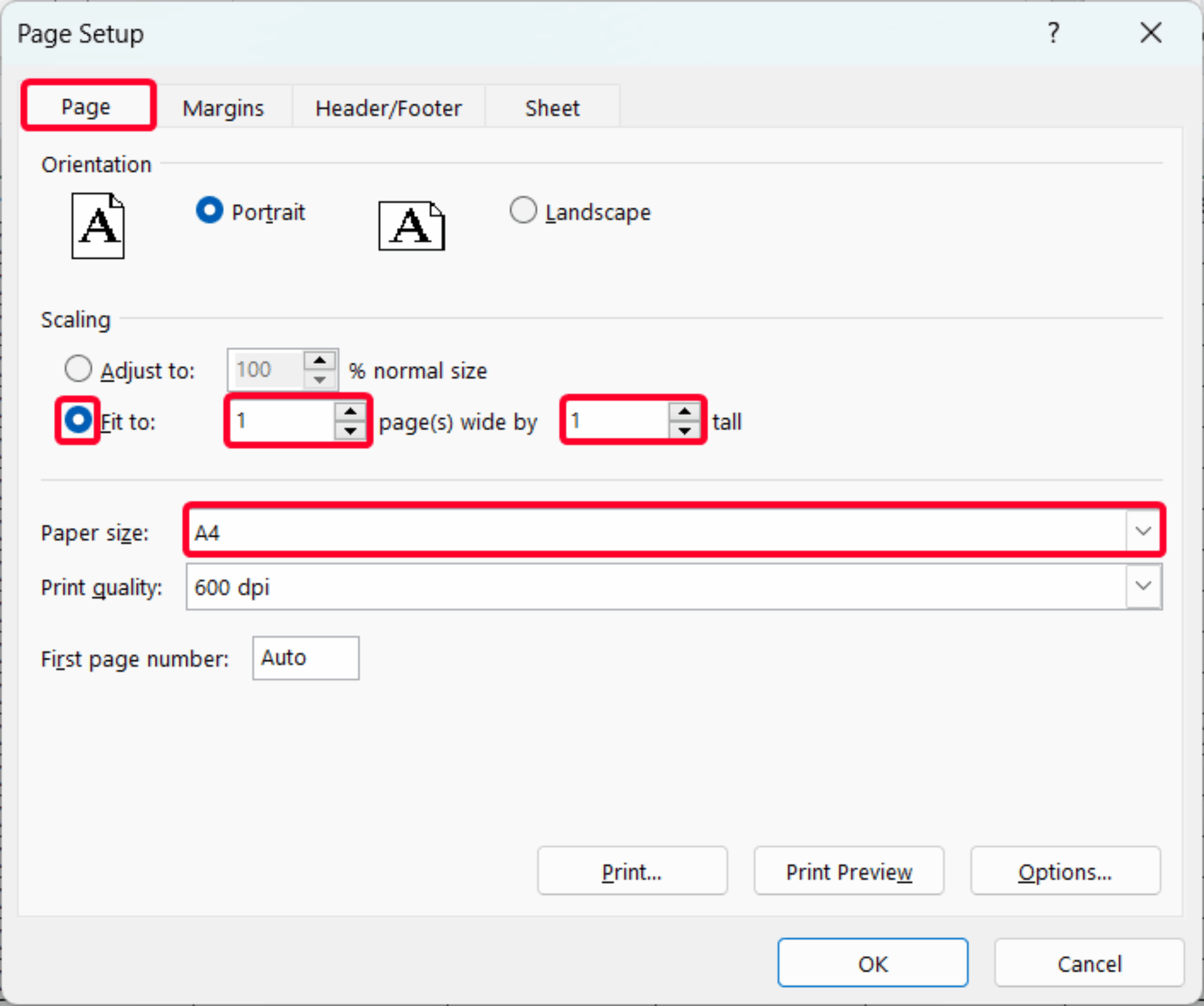The height and width of the screenshot is (1006, 1204).
Task: Confirm settings with OK
Action: (872, 963)
